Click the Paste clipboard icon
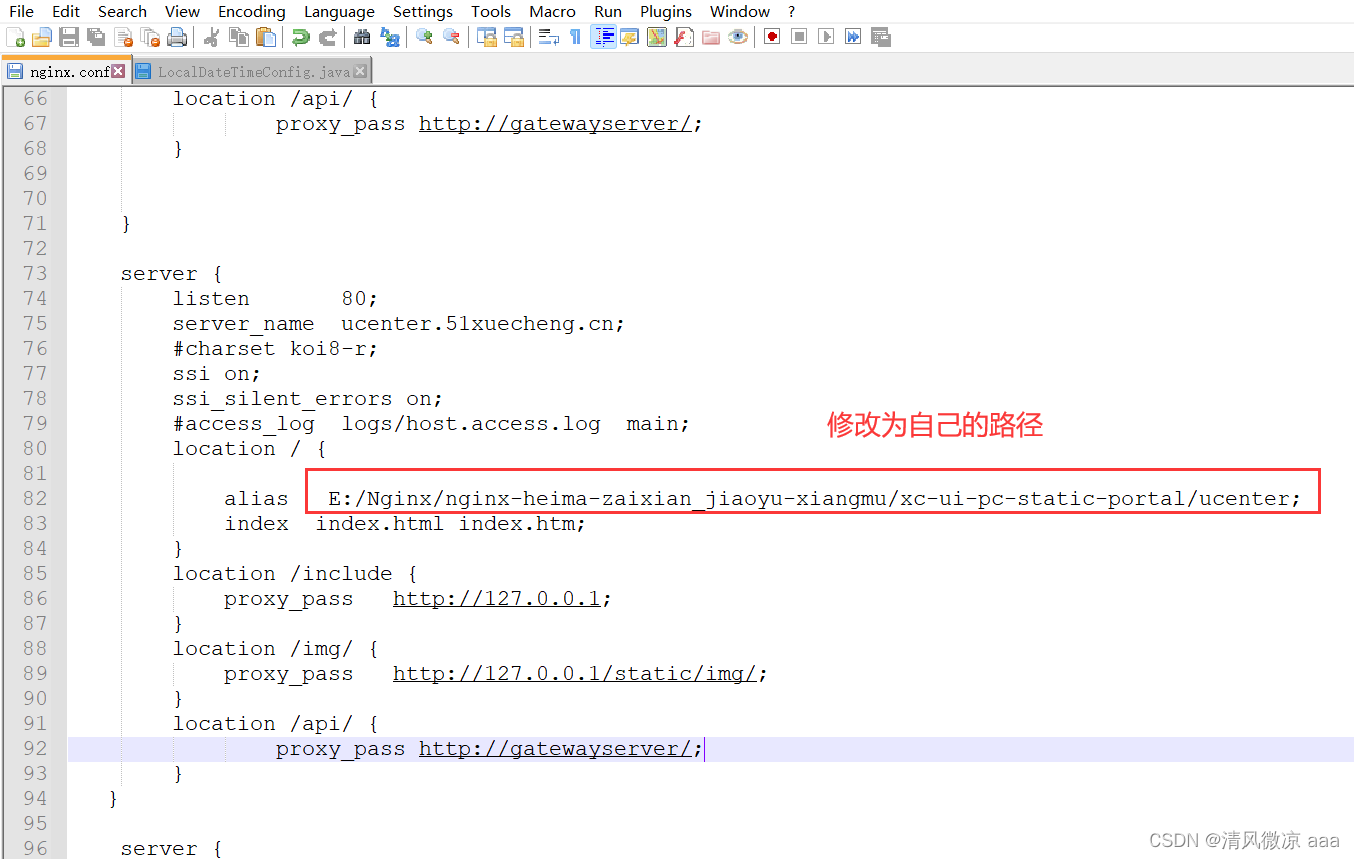Viewport: 1354px width, 859px height. point(265,38)
